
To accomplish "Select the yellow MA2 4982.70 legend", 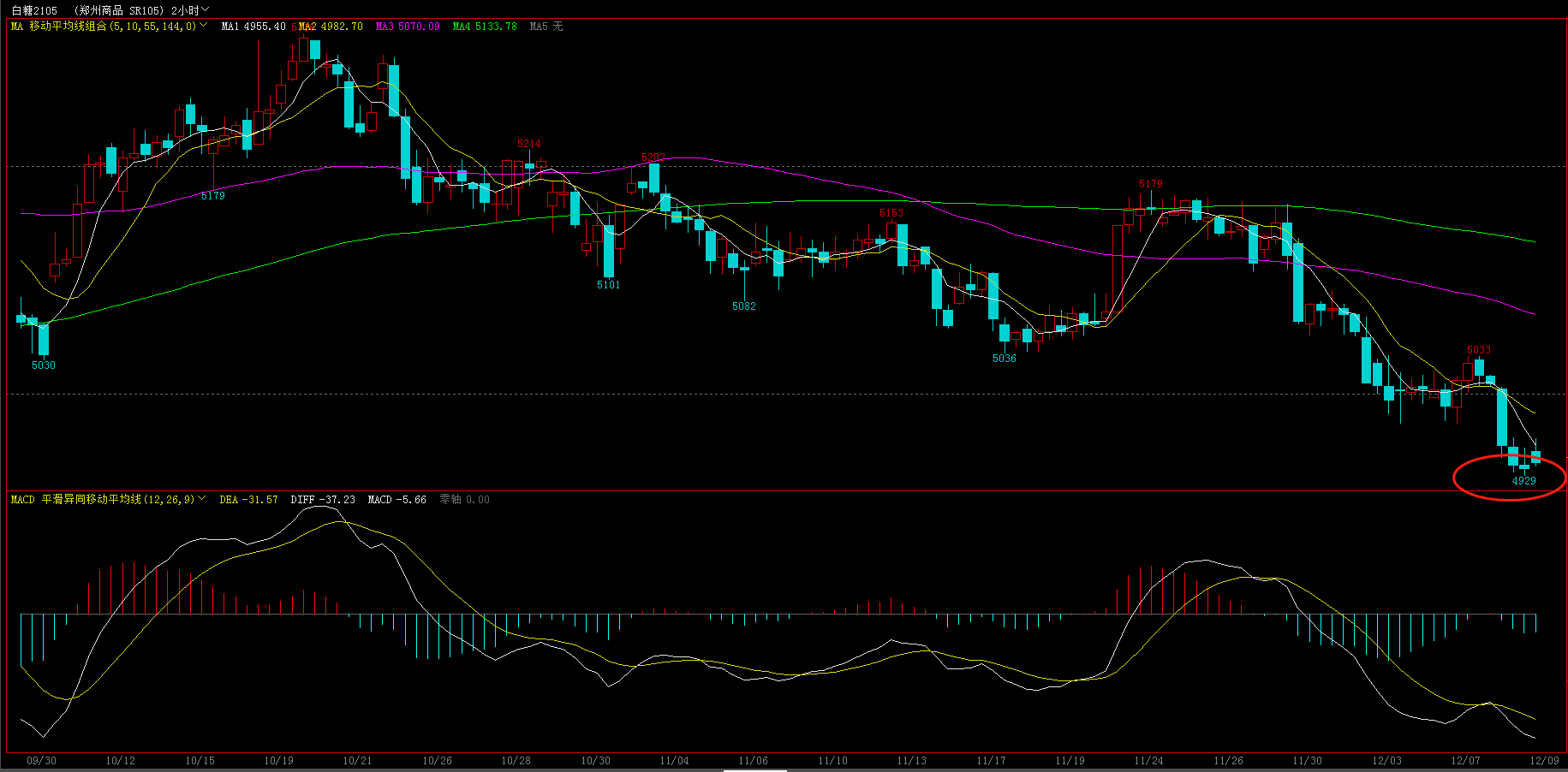I will pyautogui.click(x=331, y=27).
